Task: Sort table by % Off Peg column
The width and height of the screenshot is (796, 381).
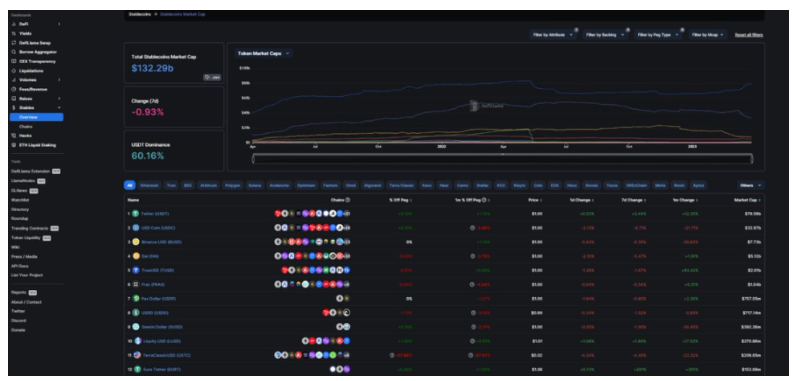Action: (400, 200)
